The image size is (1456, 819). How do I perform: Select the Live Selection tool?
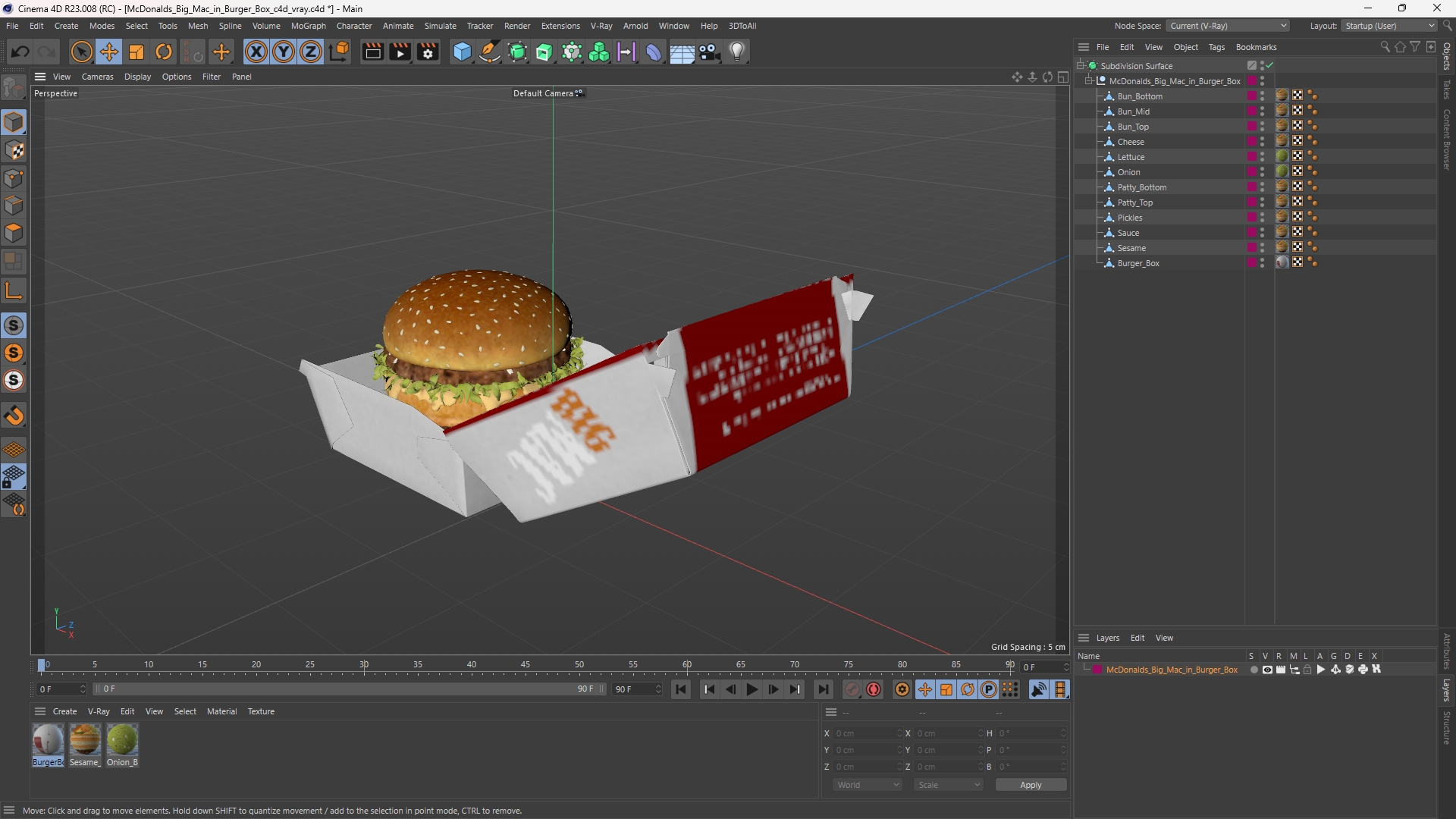tap(81, 52)
